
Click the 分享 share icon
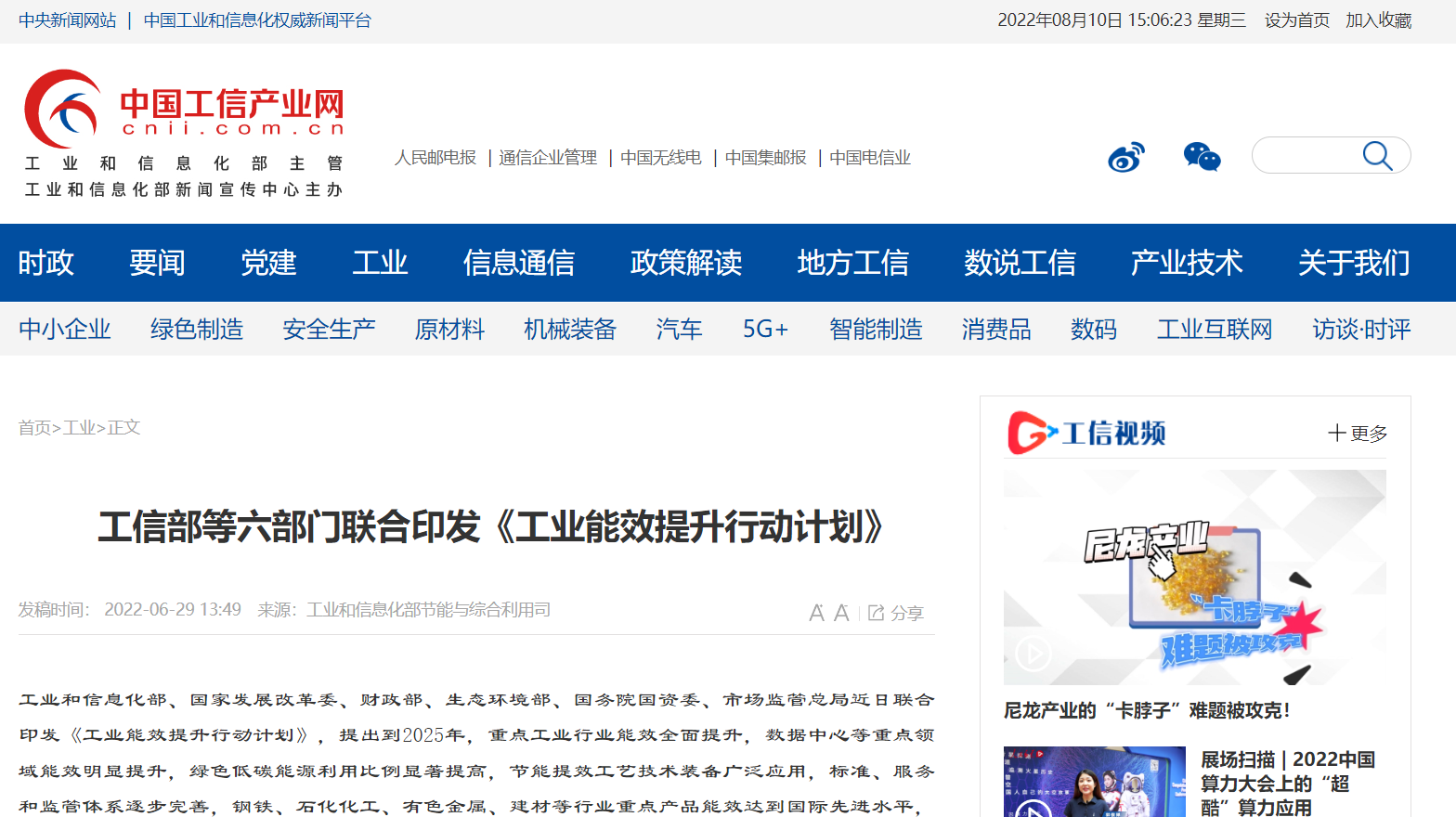(895, 613)
